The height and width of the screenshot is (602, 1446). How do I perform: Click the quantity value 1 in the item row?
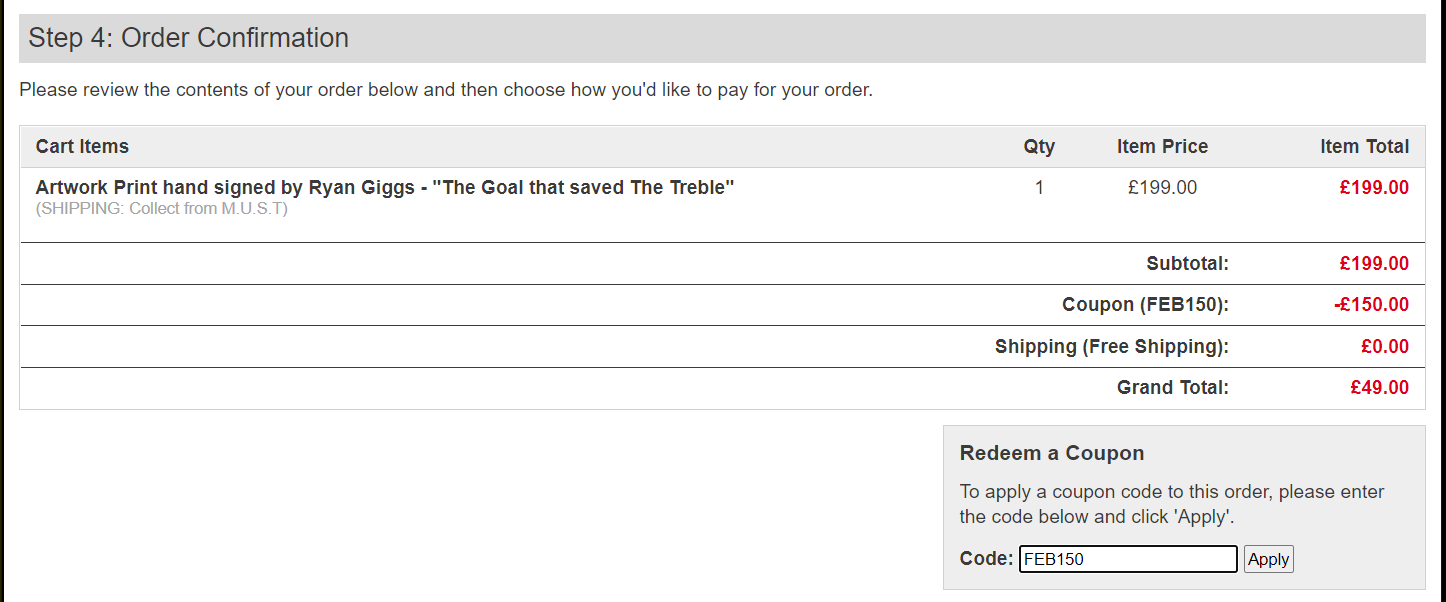coord(1039,187)
